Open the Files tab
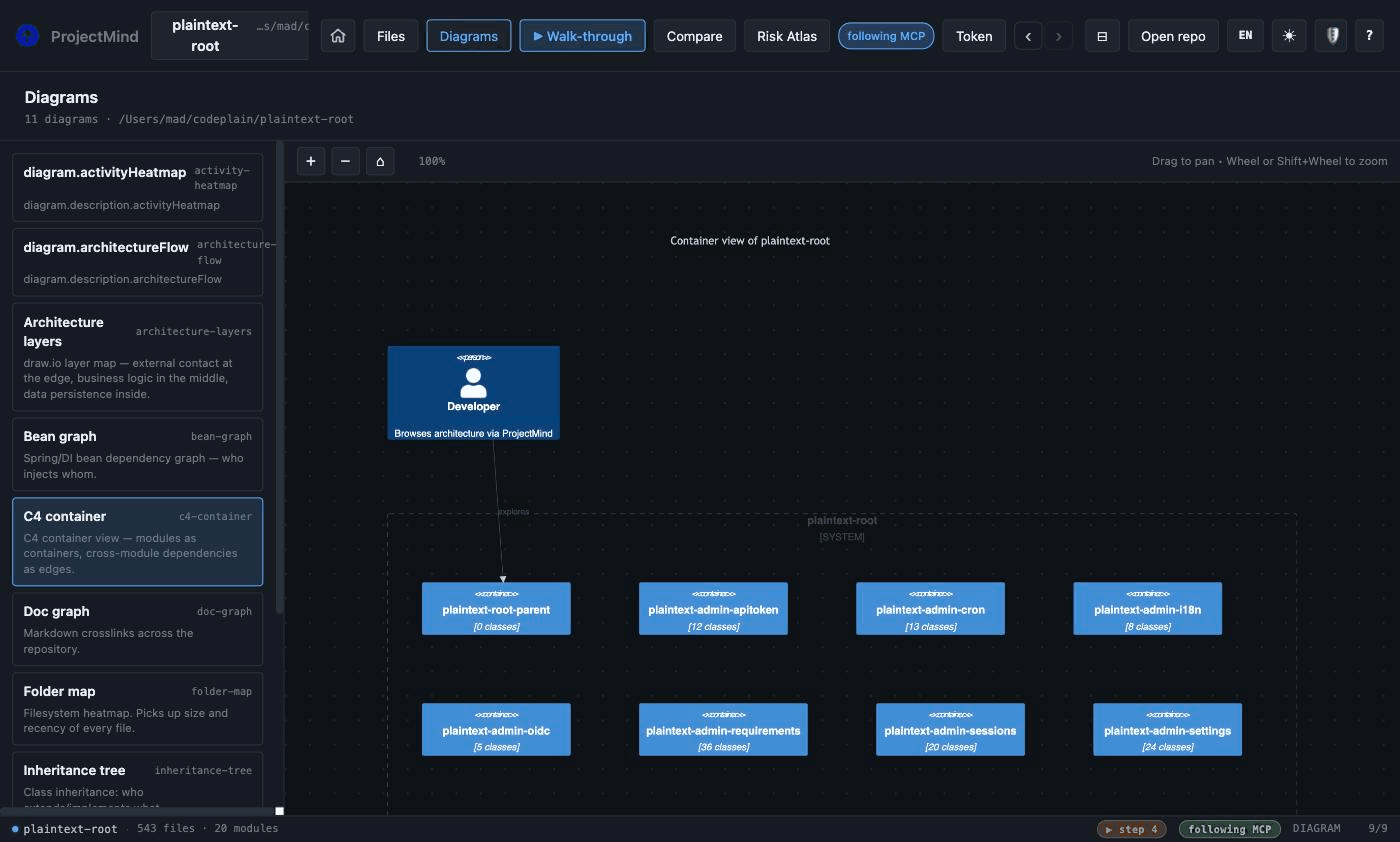The image size is (1400, 842). click(391, 36)
